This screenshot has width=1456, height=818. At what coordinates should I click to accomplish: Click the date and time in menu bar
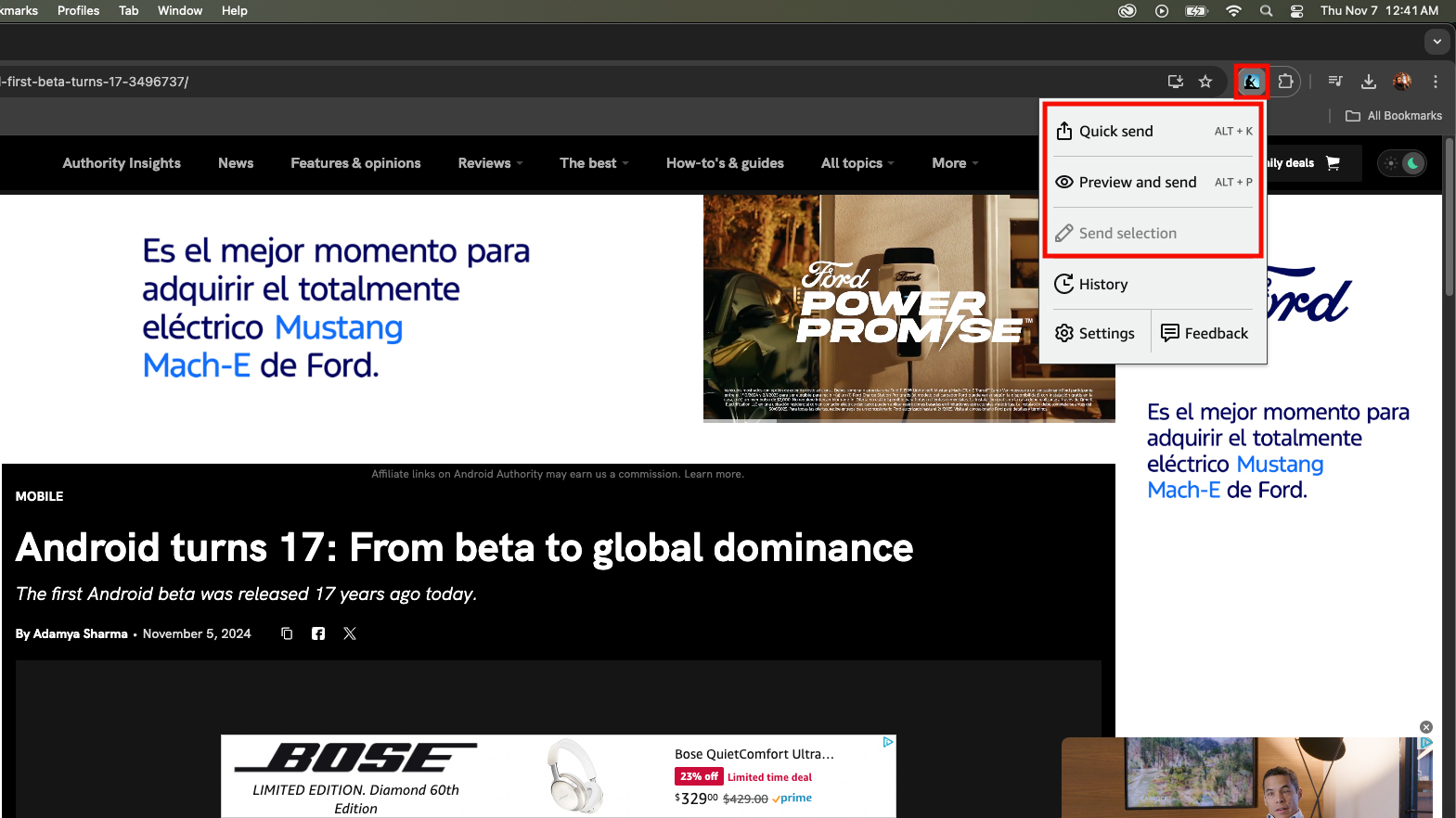(x=1379, y=10)
